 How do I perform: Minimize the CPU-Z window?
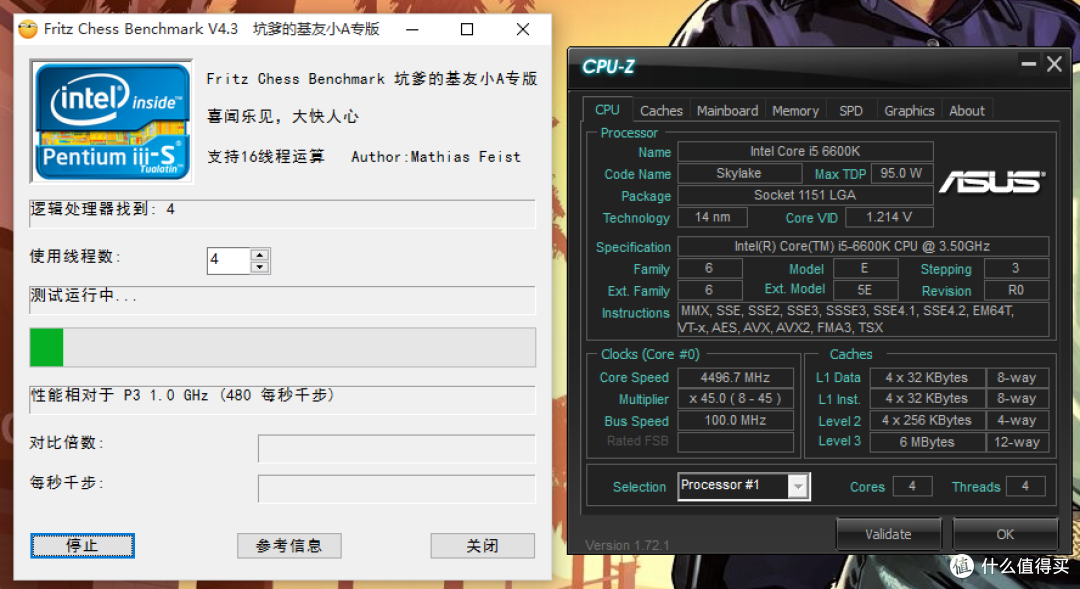[1029, 64]
